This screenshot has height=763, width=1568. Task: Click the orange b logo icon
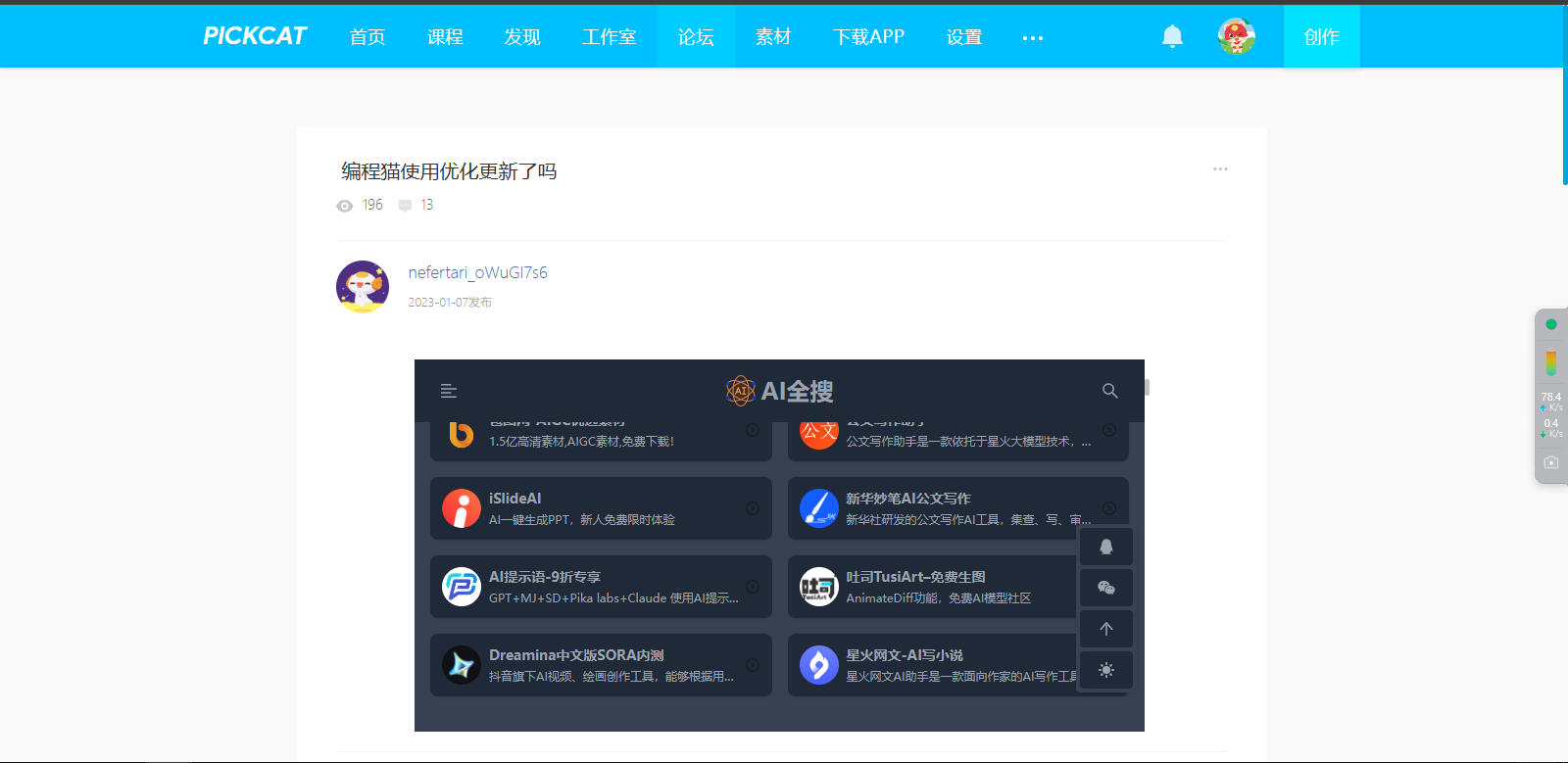pos(462,434)
